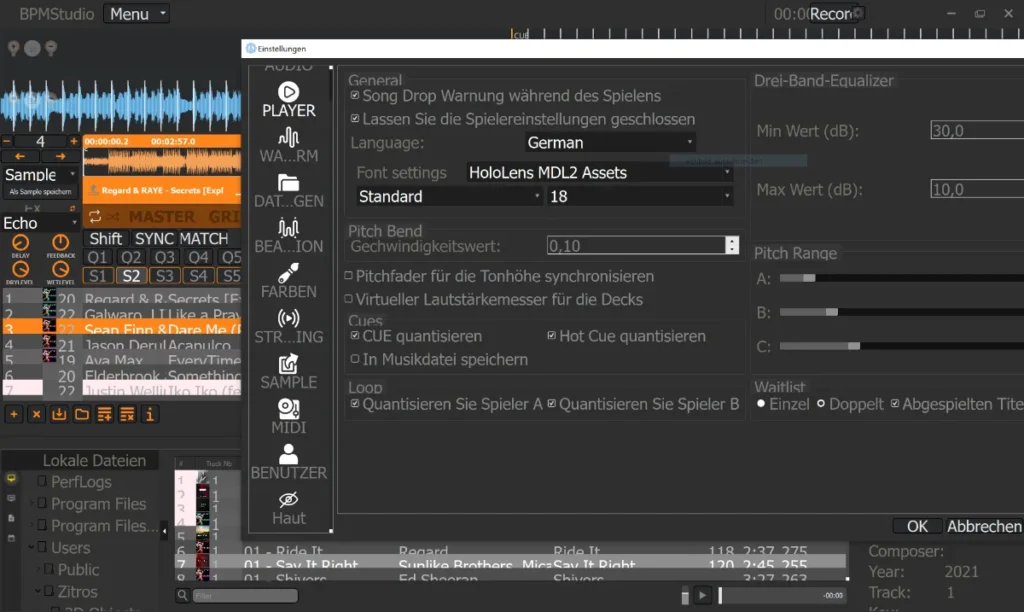Switch to the Lokale Dateien tab

[94, 460]
